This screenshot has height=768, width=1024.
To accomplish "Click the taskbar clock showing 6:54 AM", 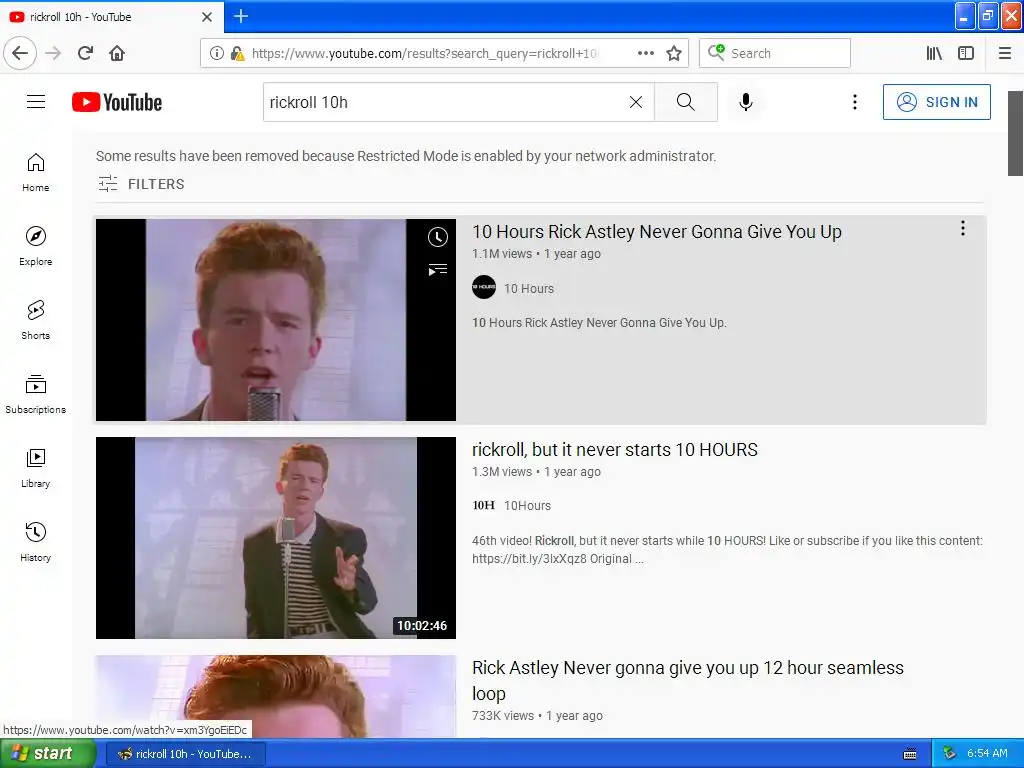I will tap(987, 754).
